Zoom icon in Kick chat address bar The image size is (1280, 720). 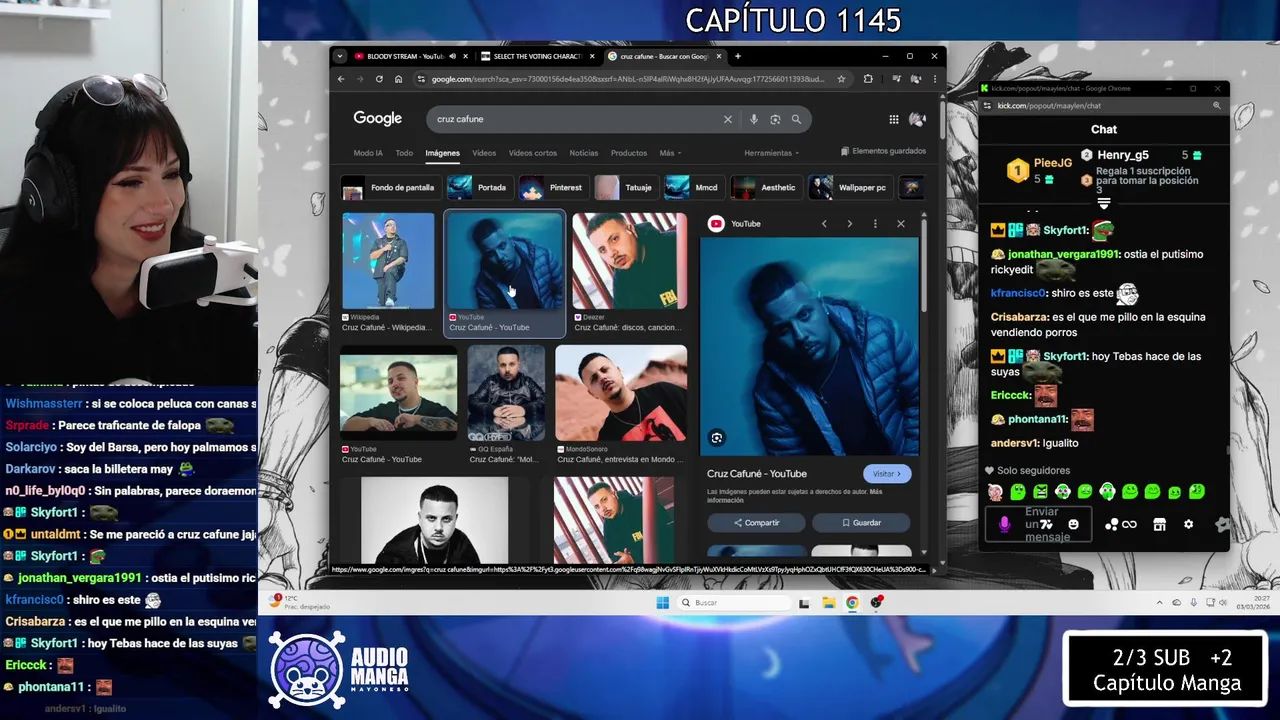pyautogui.click(x=1217, y=105)
